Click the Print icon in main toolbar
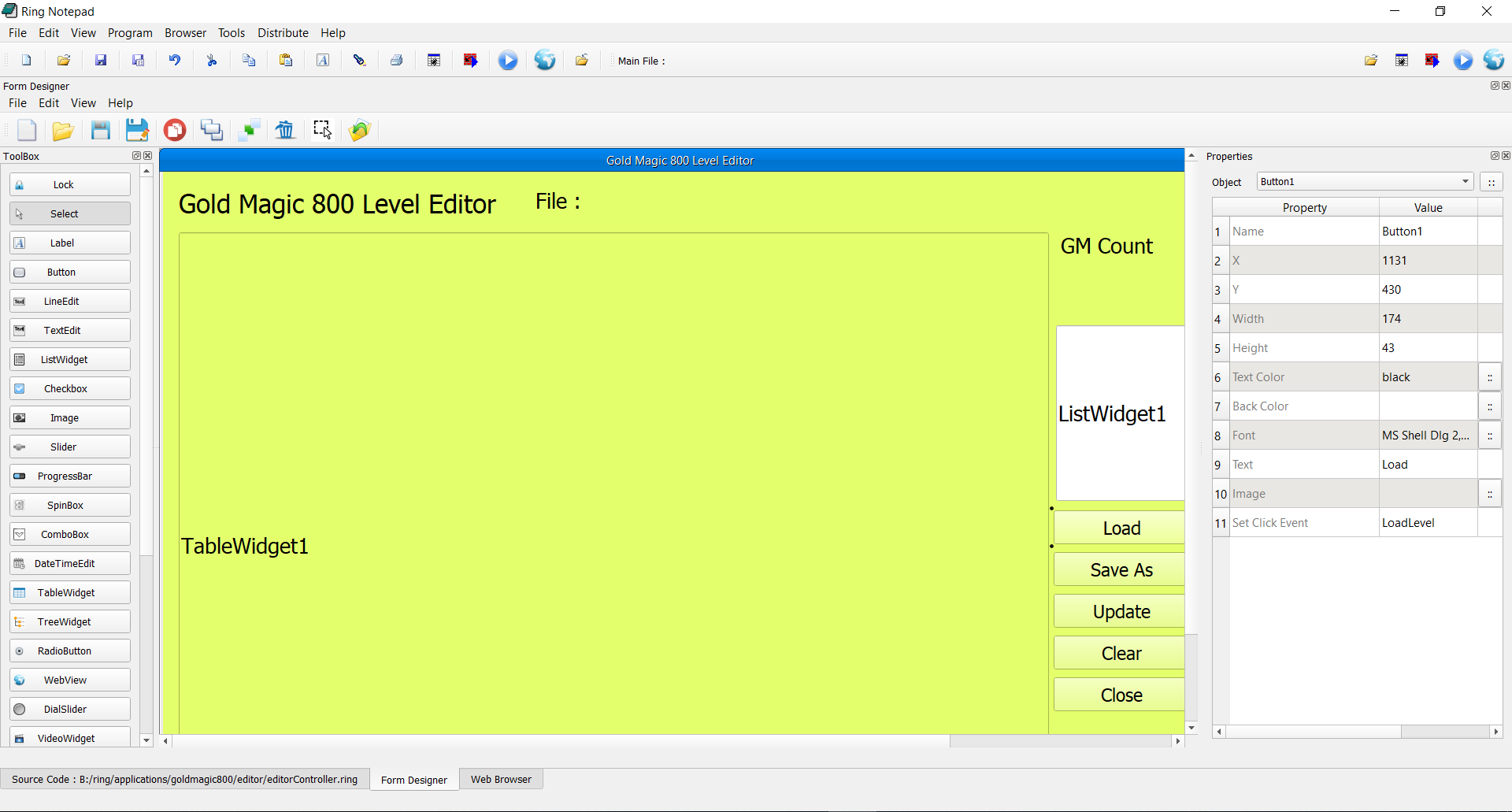The height and width of the screenshot is (812, 1512). click(397, 61)
